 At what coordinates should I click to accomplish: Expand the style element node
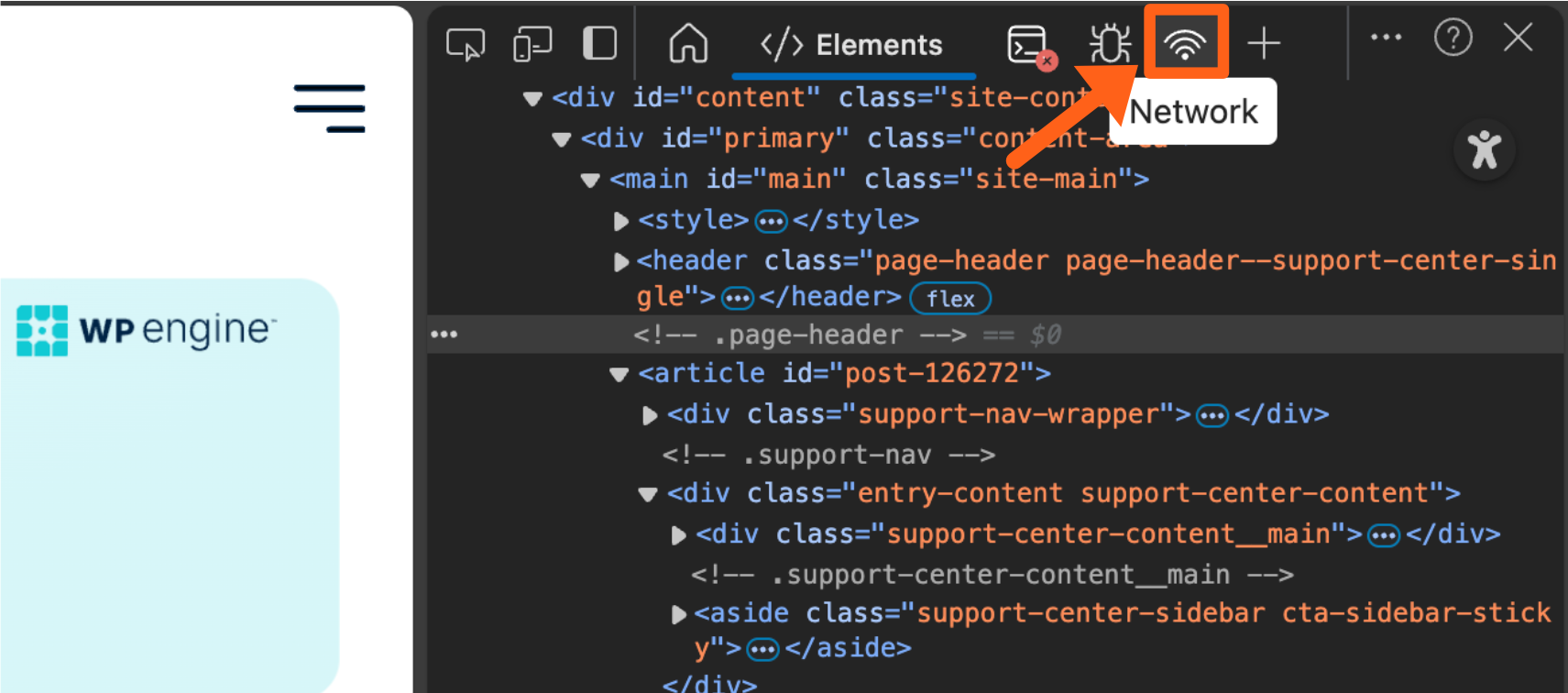click(620, 221)
